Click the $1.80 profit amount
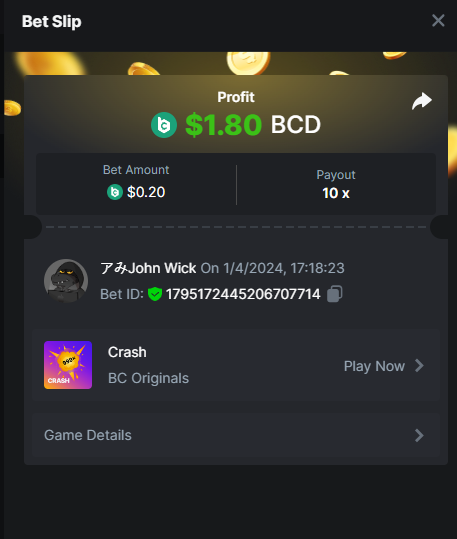This screenshot has width=457, height=539. 224,124
